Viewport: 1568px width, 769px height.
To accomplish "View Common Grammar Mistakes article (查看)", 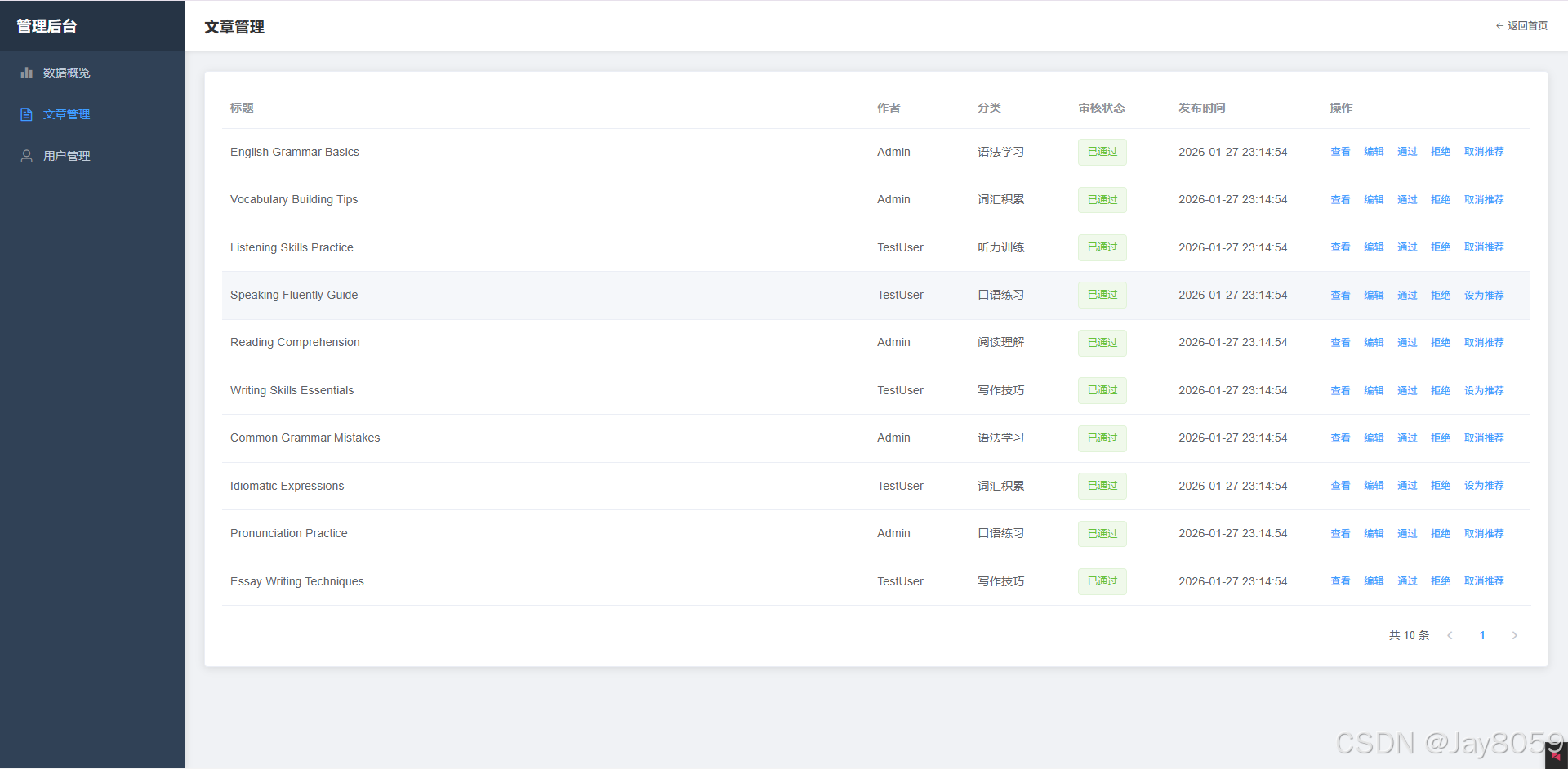I will (1340, 438).
